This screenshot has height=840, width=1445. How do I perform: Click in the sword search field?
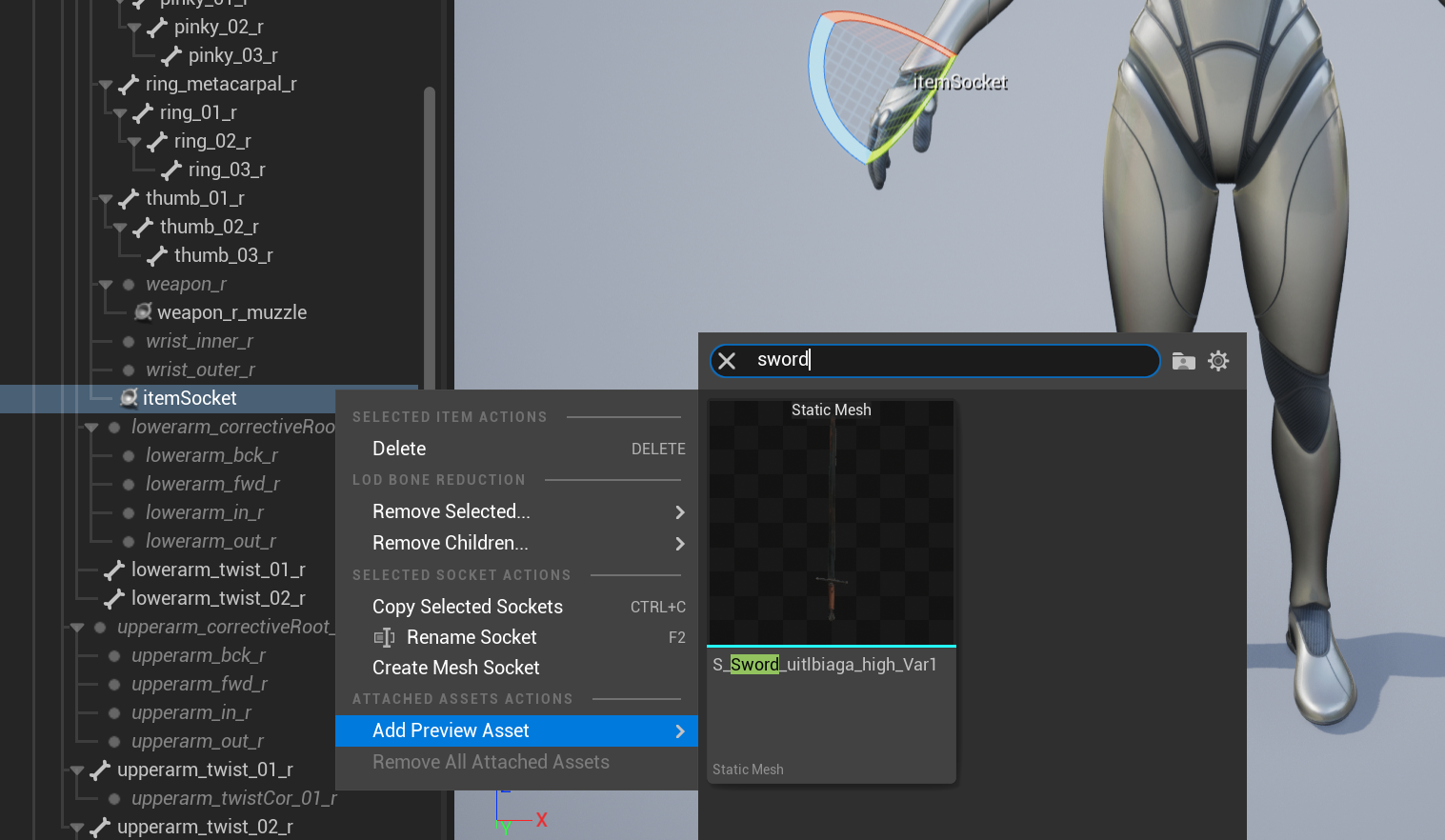pyautogui.click(x=953, y=360)
